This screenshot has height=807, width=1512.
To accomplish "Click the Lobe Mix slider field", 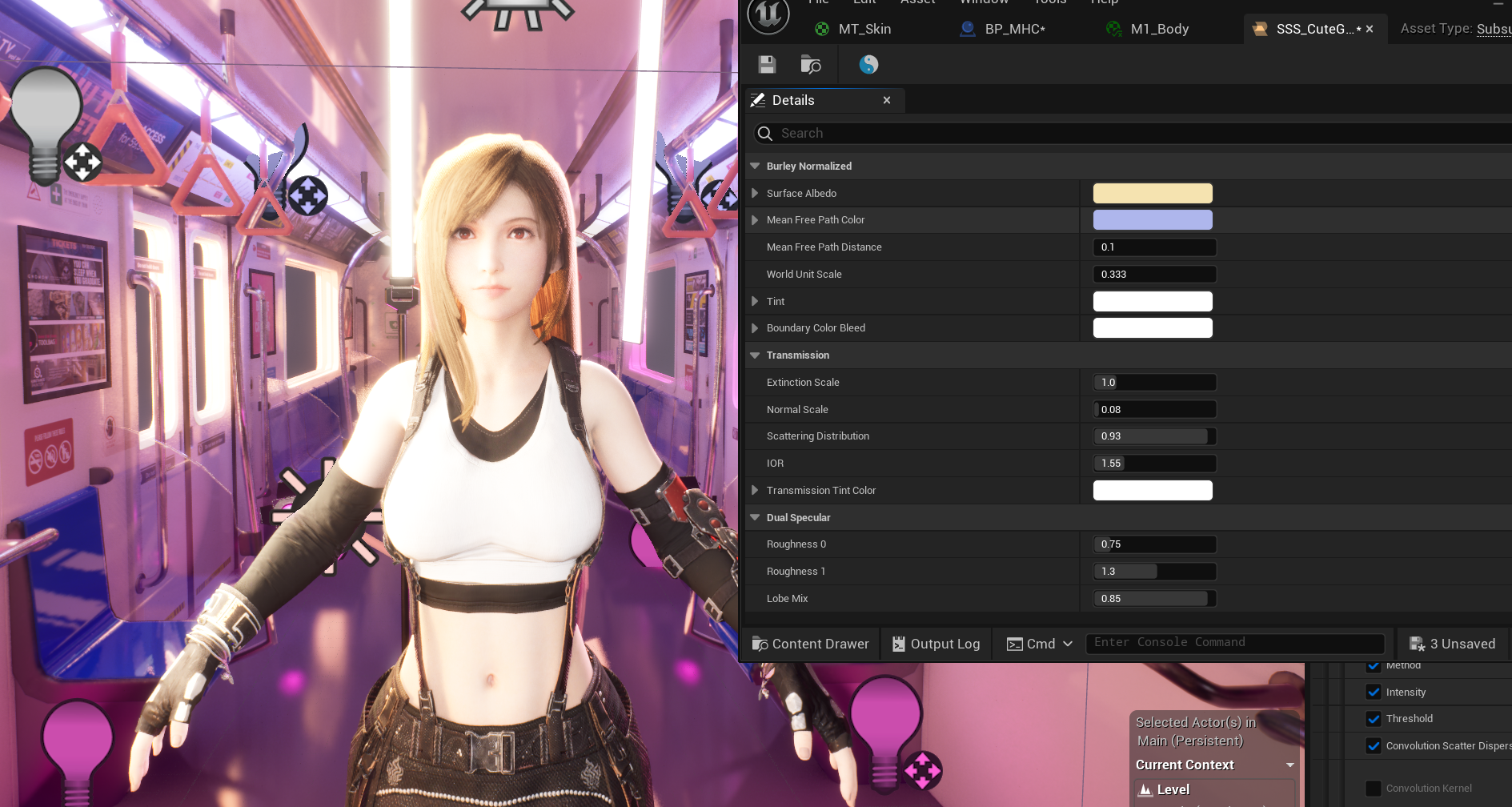I will (x=1154, y=598).
